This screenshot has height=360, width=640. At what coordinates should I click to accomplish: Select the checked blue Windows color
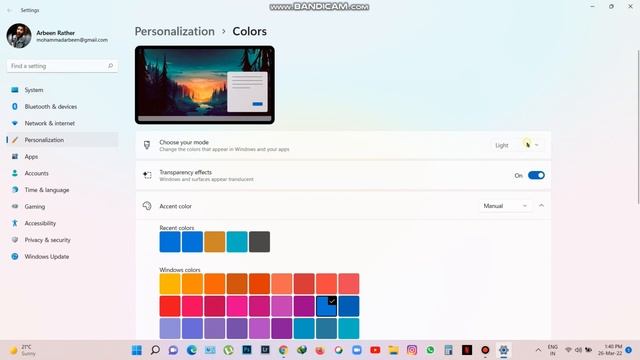[327, 306]
